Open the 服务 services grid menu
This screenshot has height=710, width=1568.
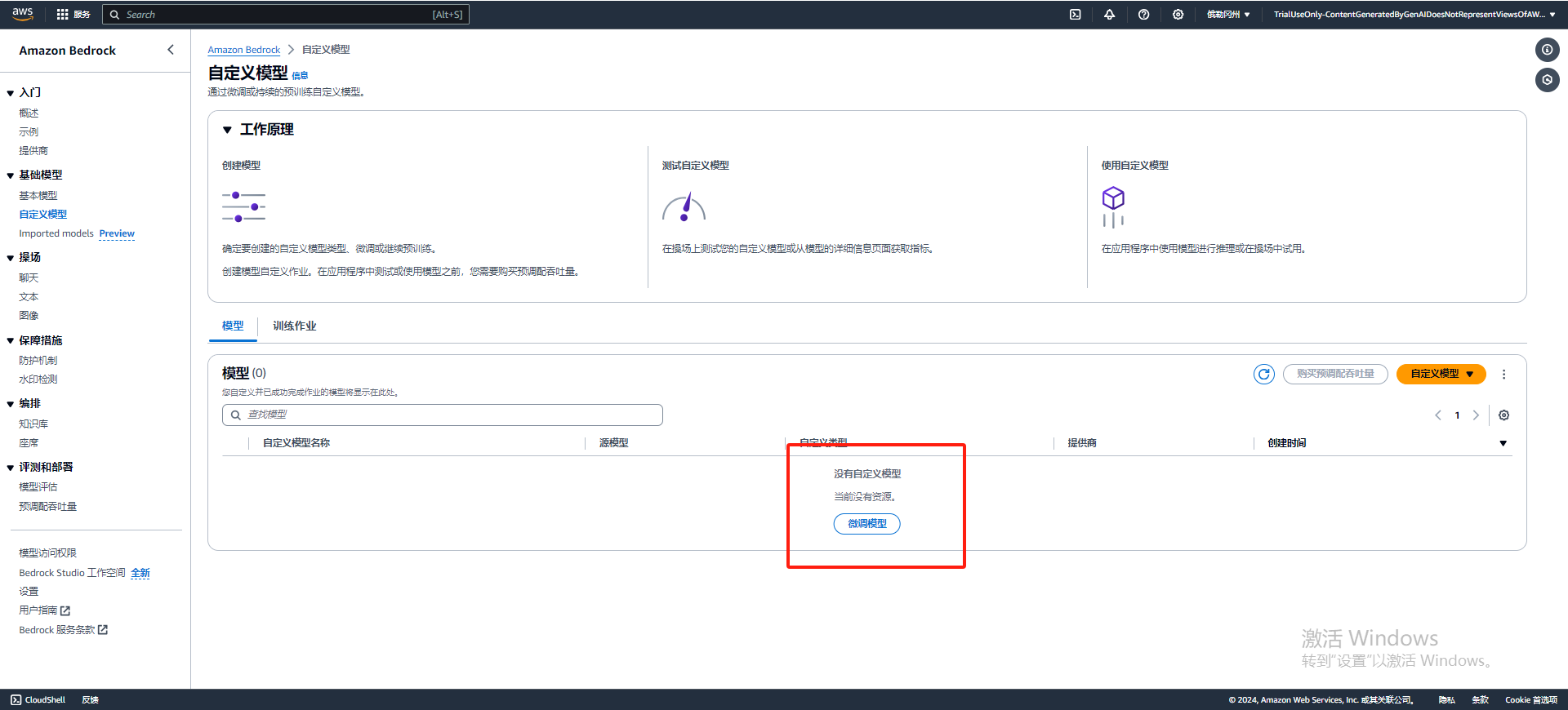pos(73,14)
